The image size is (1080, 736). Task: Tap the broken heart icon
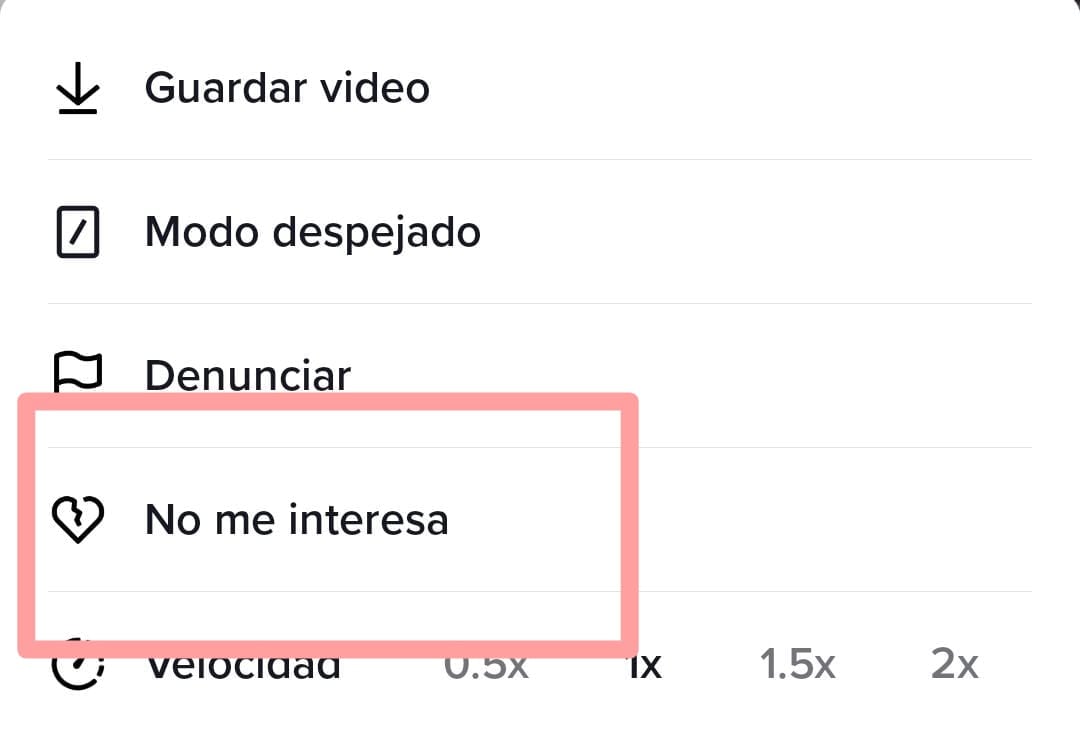(77, 520)
